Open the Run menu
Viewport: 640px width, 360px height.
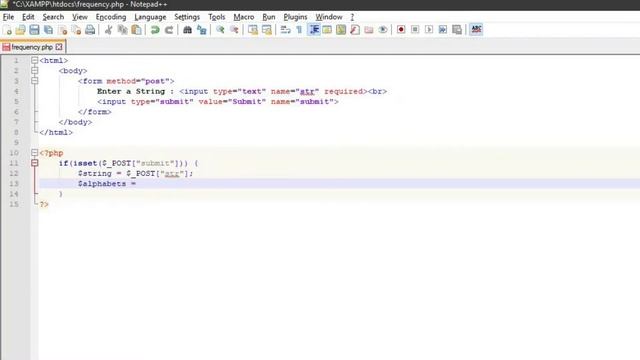(268, 17)
